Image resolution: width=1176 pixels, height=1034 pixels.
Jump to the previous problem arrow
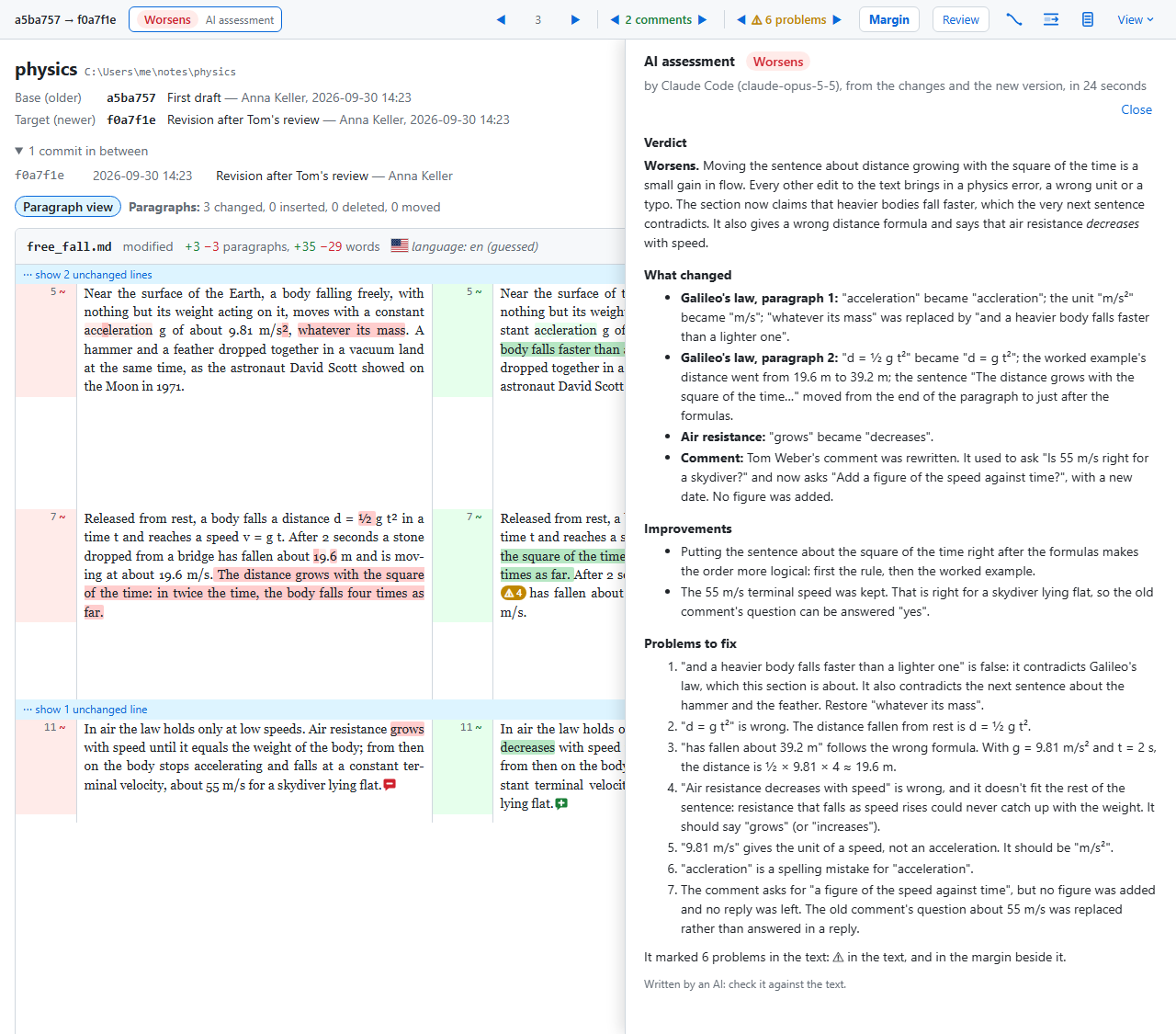741,19
